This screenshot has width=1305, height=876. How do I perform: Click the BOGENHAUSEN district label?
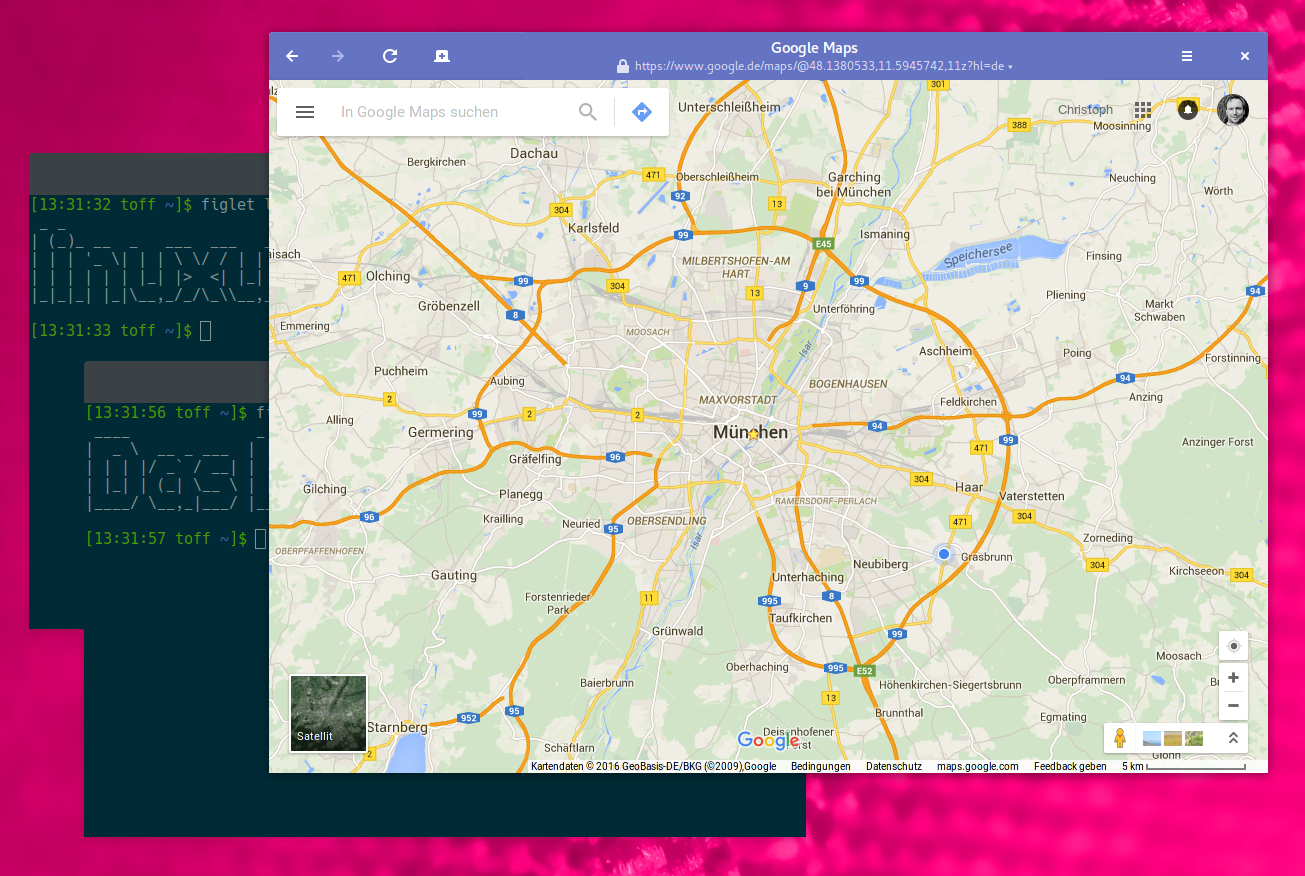[x=848, y=384]
